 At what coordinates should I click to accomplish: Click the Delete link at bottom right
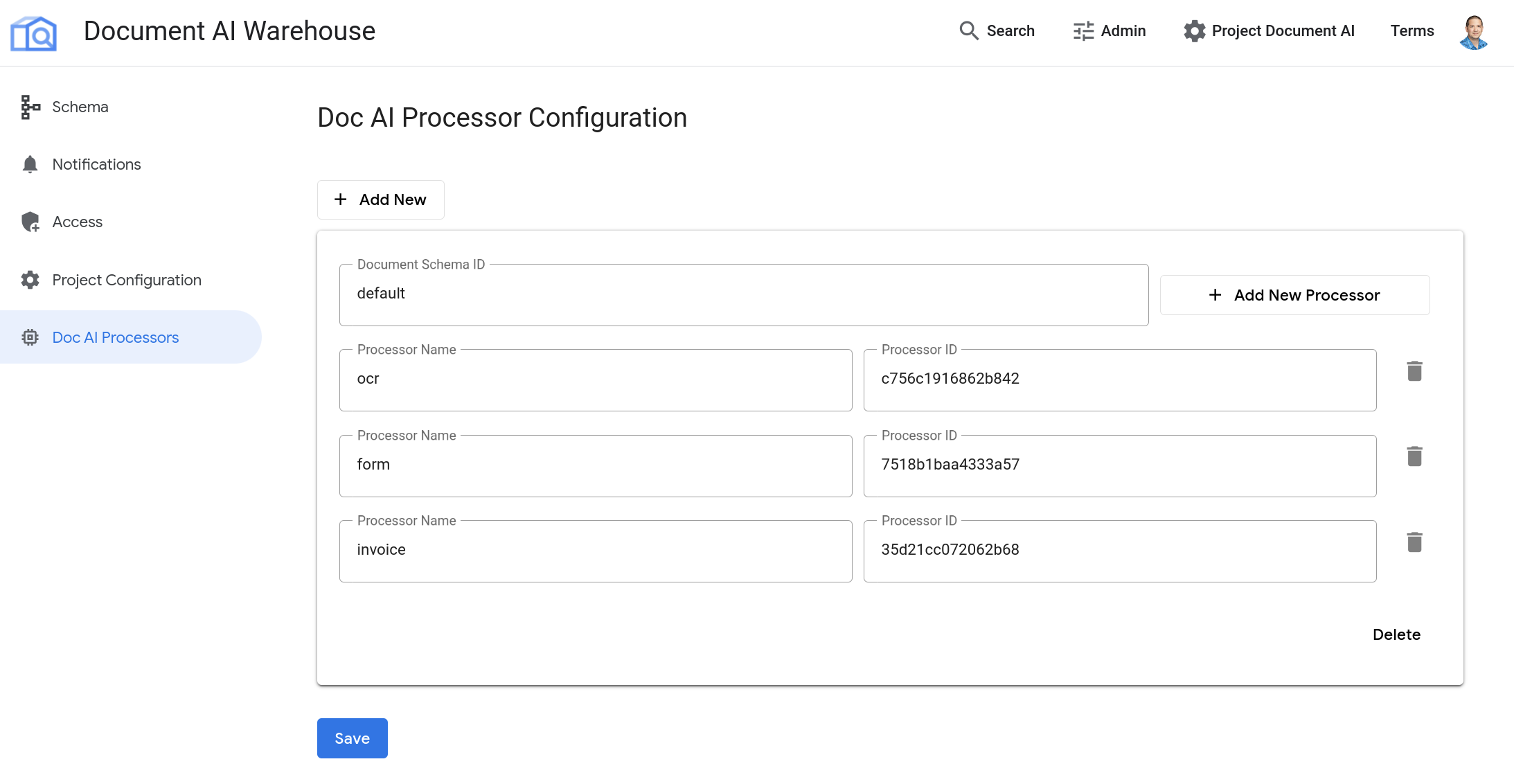(1397, 633)
